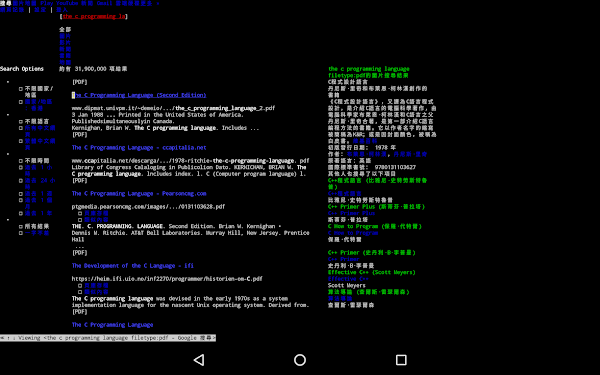
Task: Filter results to 過去 1 週
Action: click(x=39, y=194)
